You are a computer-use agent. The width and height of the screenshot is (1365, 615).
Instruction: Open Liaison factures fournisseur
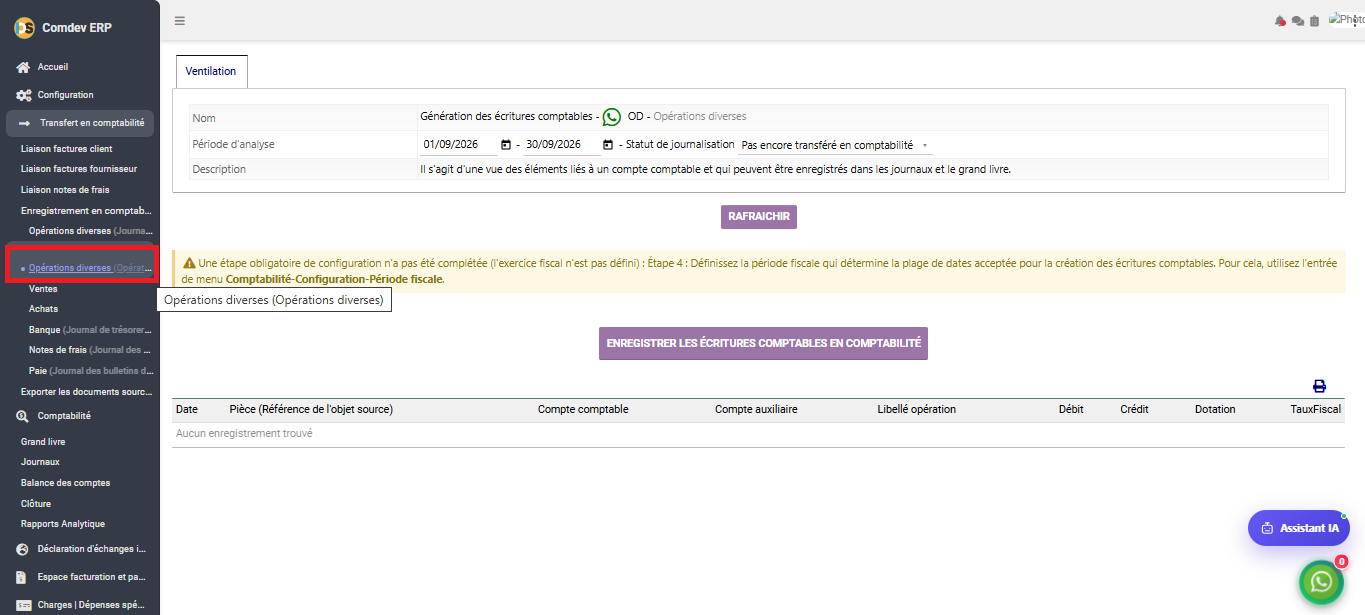point(79,169)
